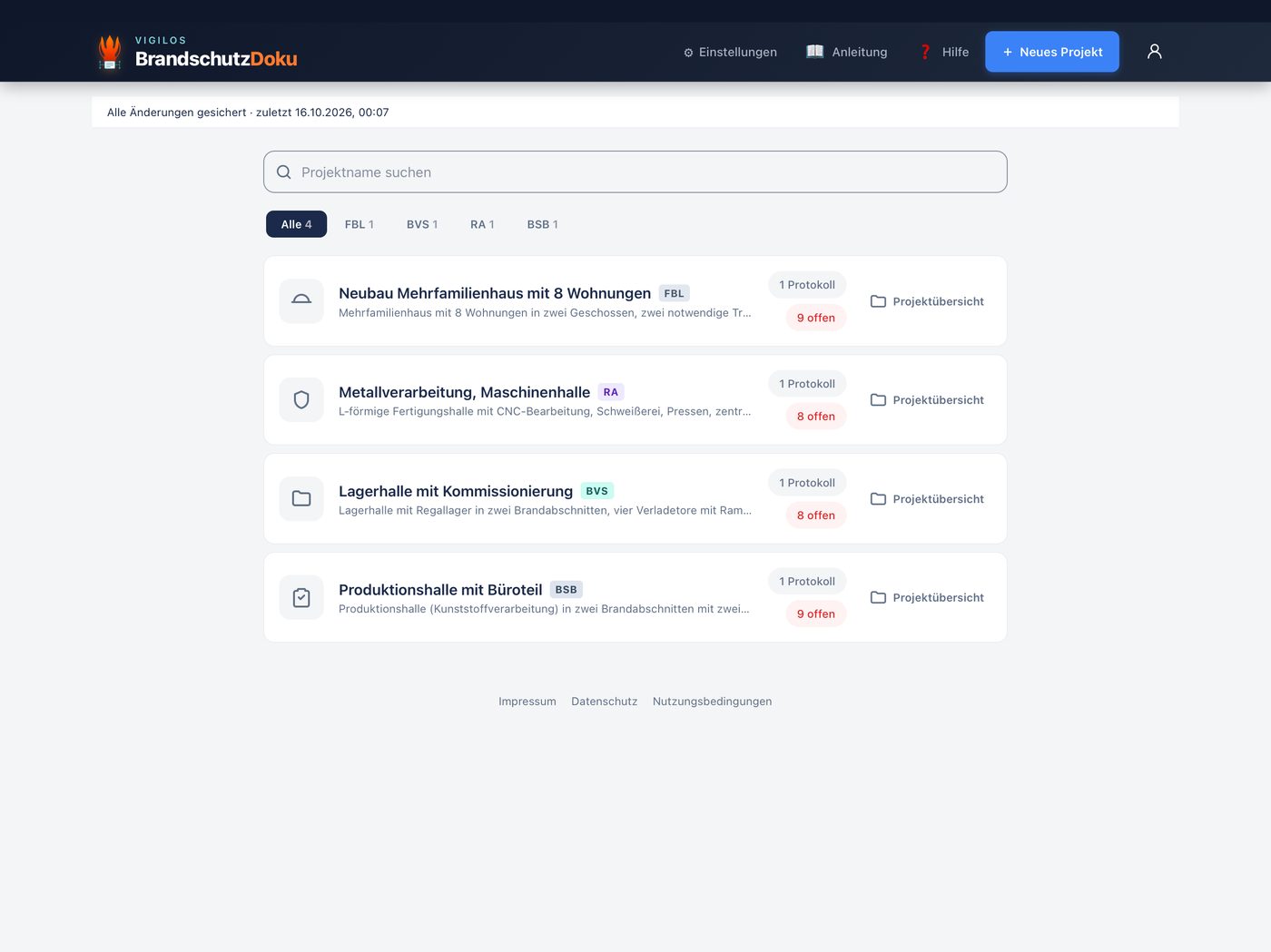Screen dimensions: 1271x952
Task: Click the red question mark icon
Action: [x=925, y=52]
